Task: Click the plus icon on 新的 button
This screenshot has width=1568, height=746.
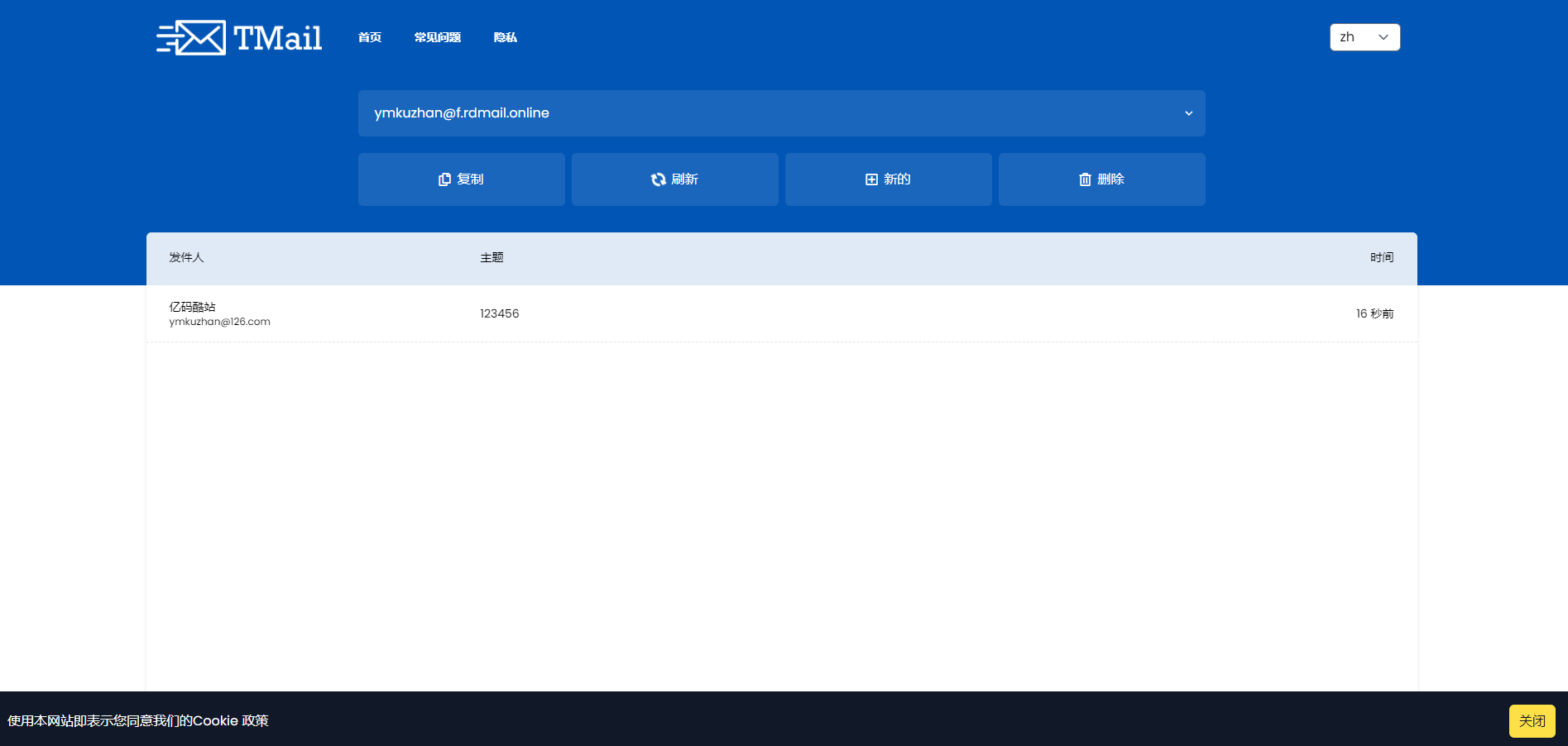Action: coord(870,179)
